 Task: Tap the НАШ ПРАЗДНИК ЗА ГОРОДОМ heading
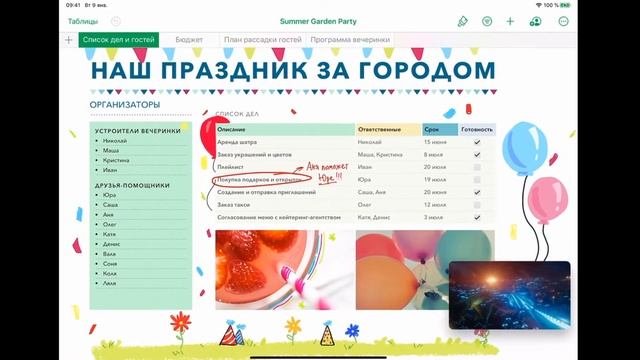(x=293, y=70)
